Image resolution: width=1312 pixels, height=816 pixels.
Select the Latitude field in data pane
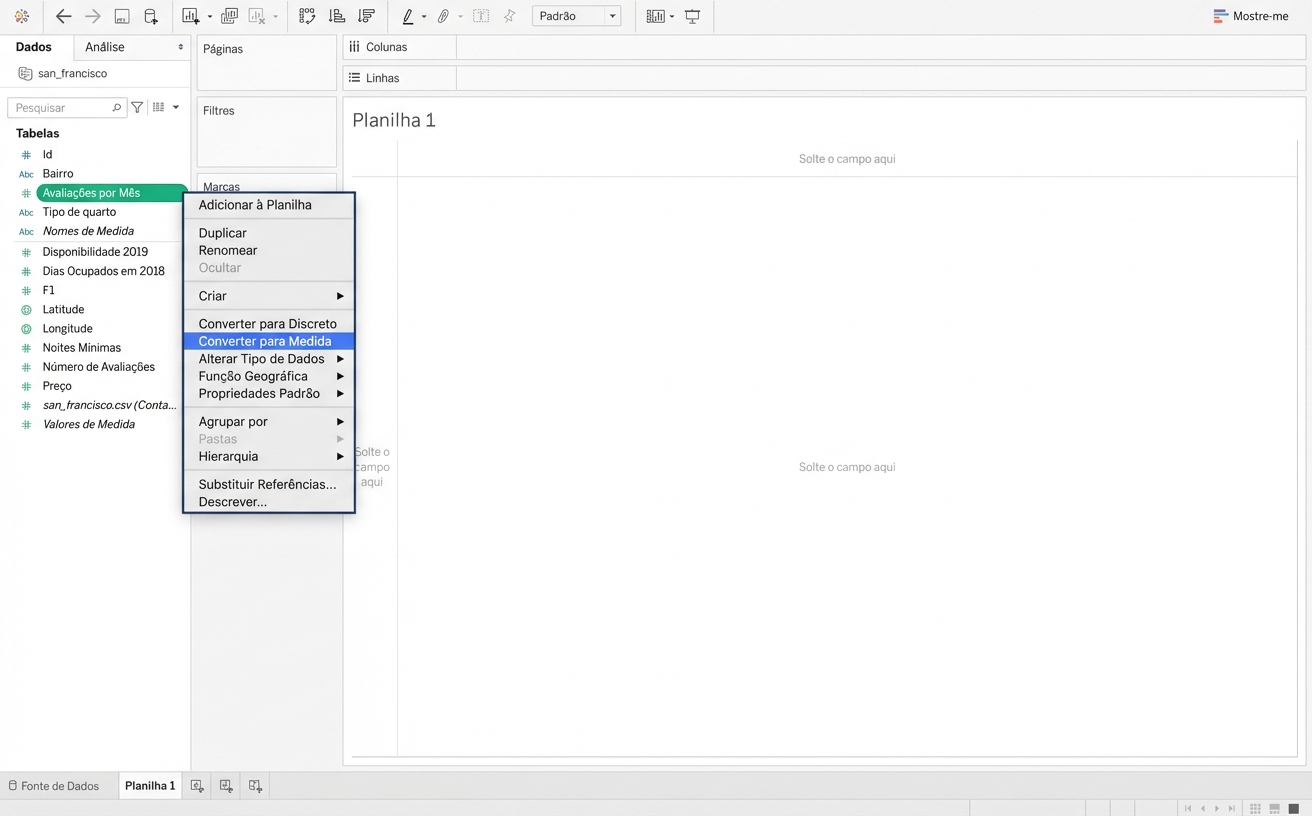(x=63, y=310)
